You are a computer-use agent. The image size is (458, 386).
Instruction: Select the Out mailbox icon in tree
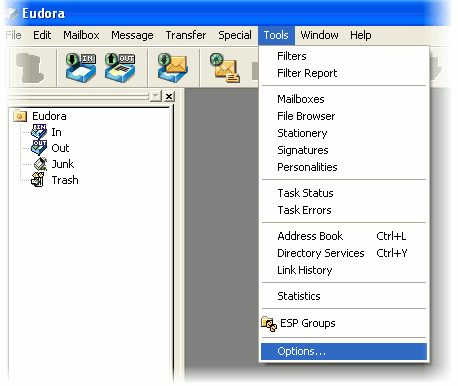(39, 148)
